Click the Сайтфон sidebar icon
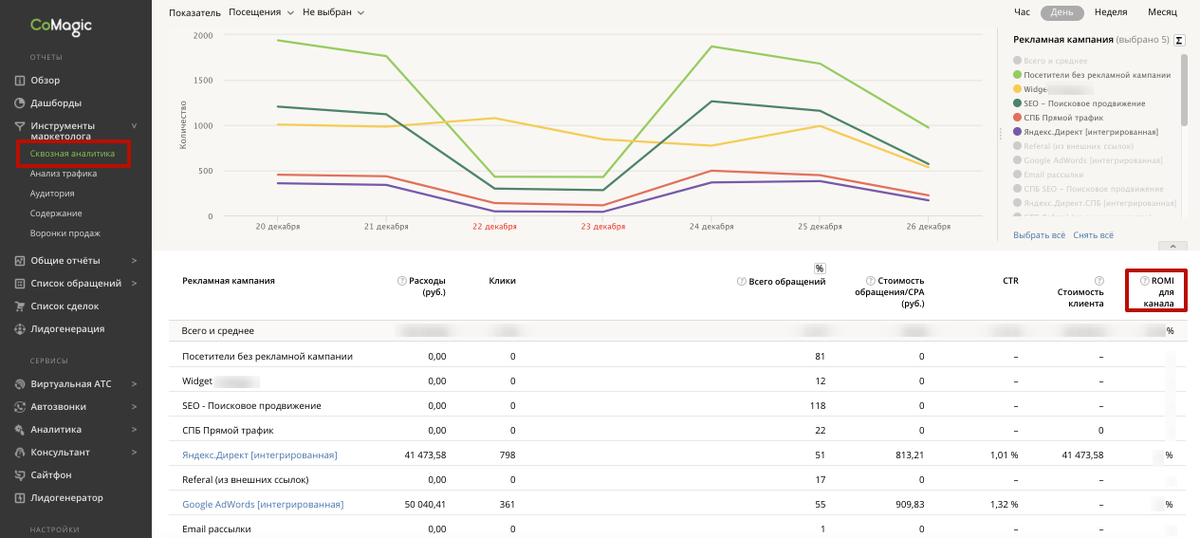This screenshot has height=538, width=1200. 20,475
